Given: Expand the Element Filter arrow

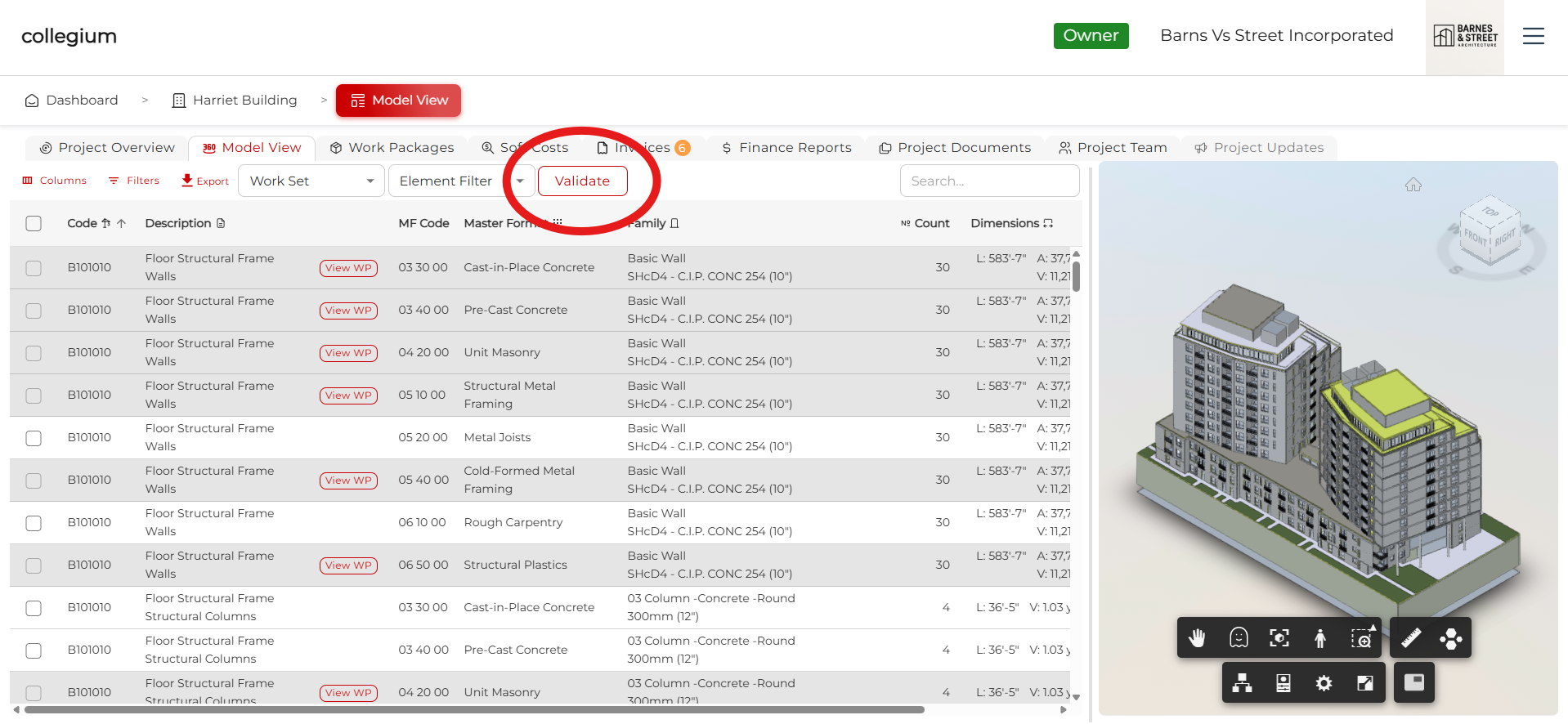Looking at the screenshot, I should (520, 181).
